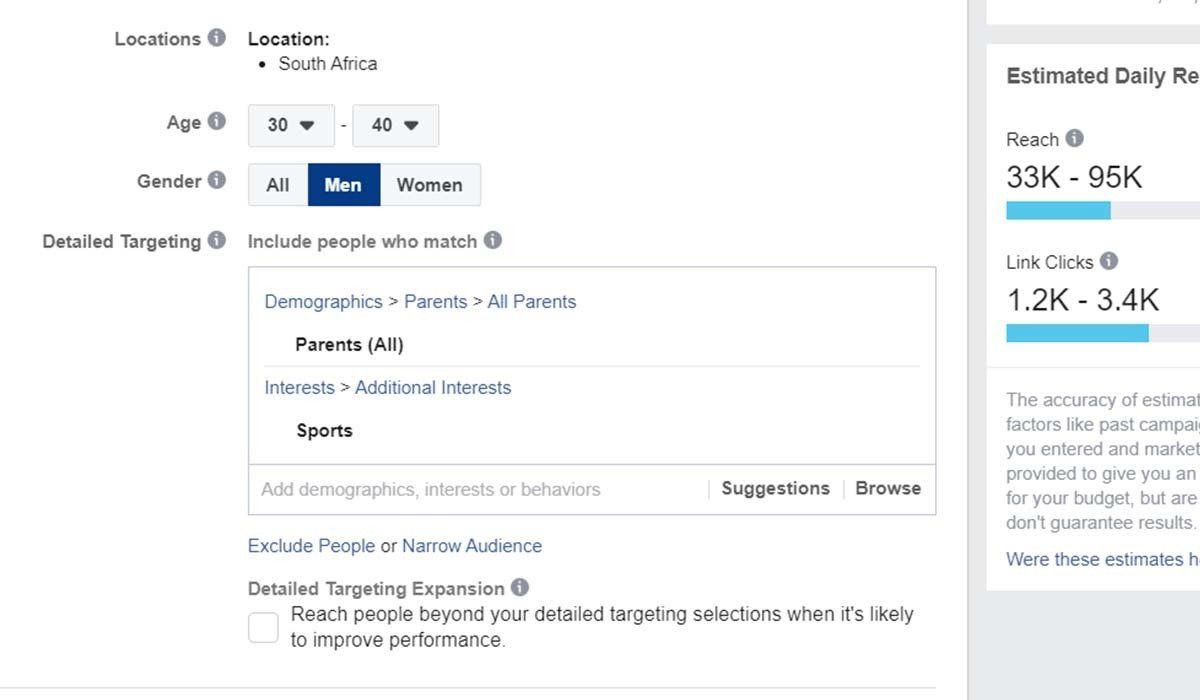
Task: Click the Narrow Audience link
Action: point(472,546)
